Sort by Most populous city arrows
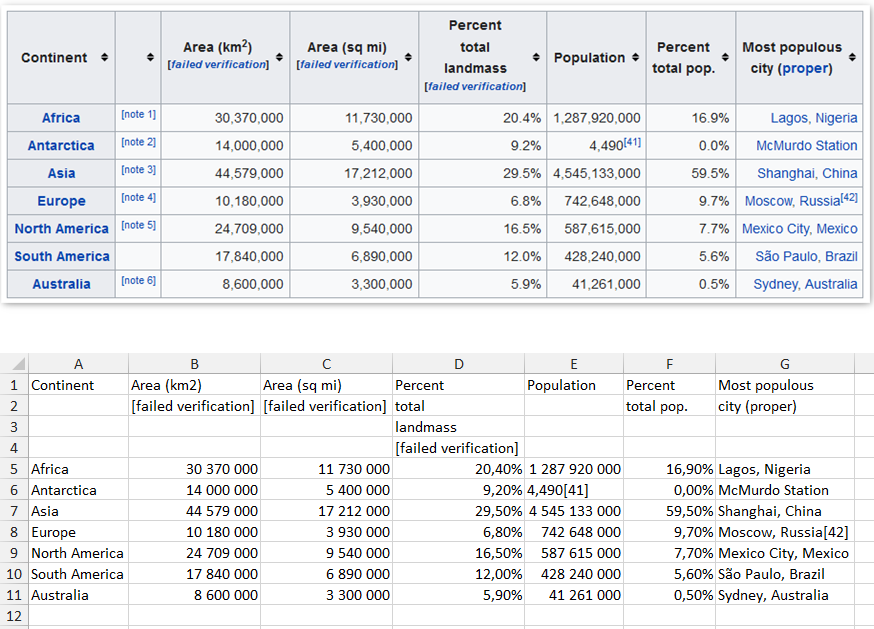 [x=852, y=57]
